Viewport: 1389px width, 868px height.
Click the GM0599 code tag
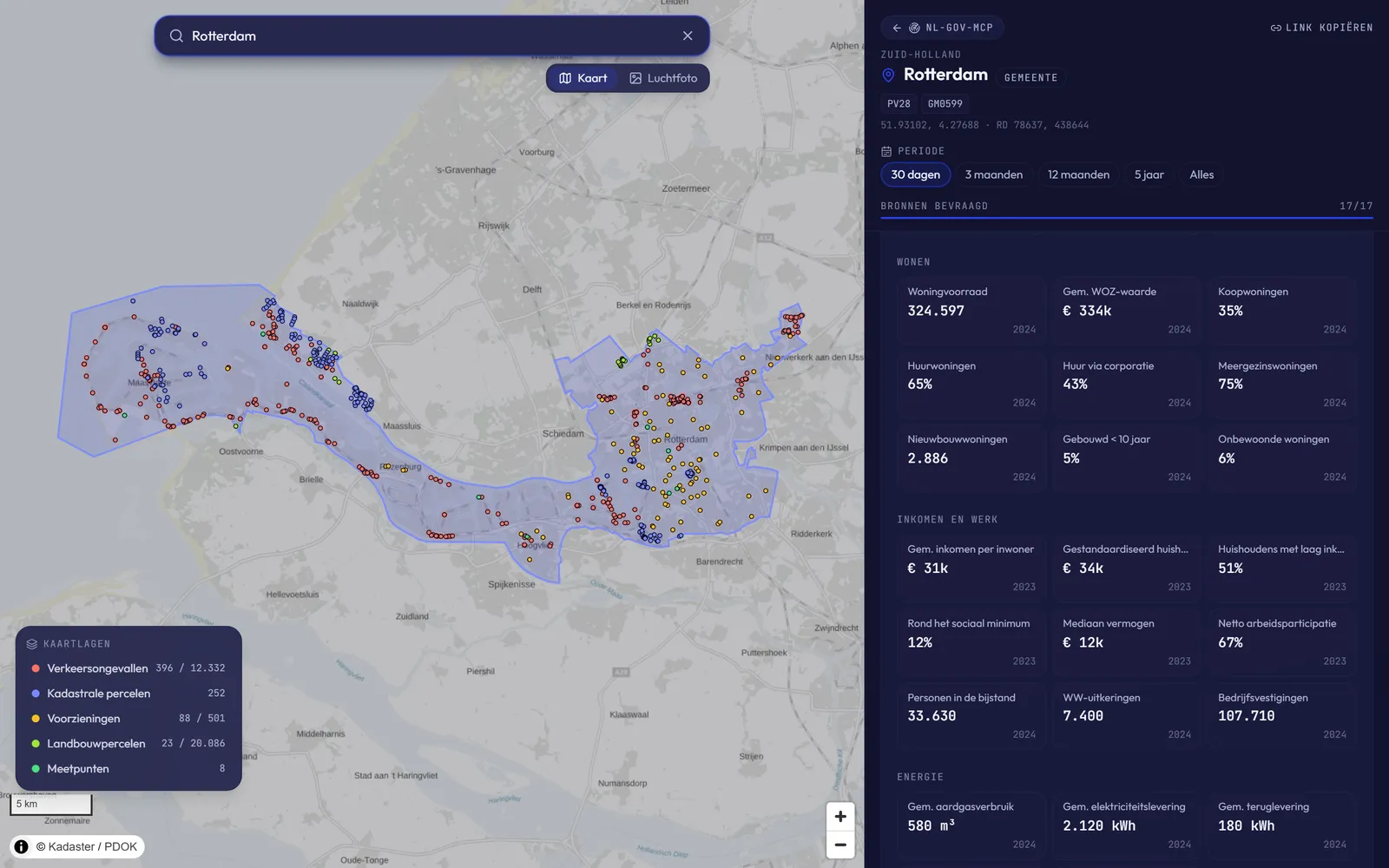pyautogui.click(x=945, y=103)
